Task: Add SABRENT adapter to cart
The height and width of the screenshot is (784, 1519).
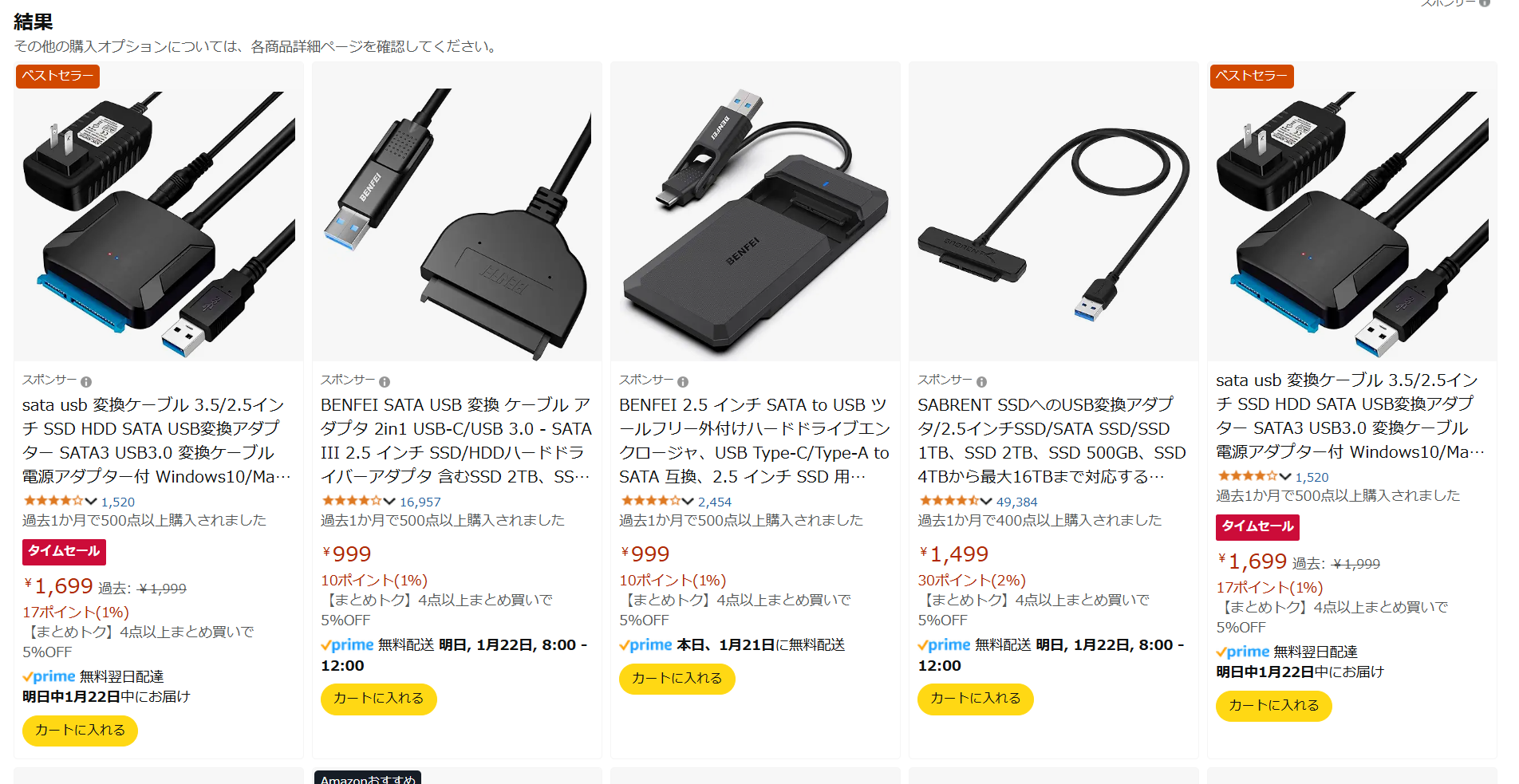Action: pyautogui.click(x=975, y=699)
